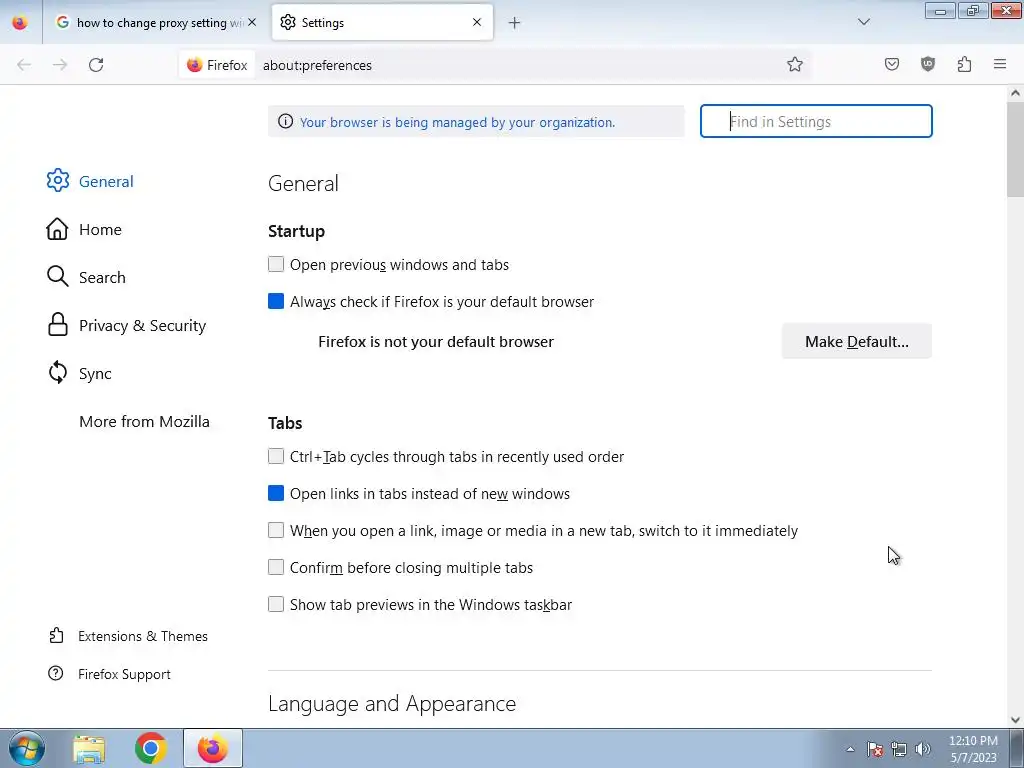Click the Sync arrows icon in sidebar

click(57, 373)
